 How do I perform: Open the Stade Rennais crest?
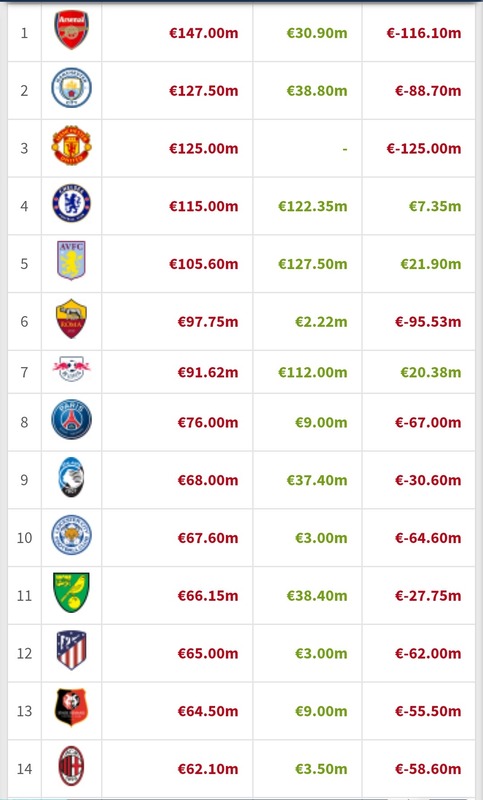tap(71, 708)
